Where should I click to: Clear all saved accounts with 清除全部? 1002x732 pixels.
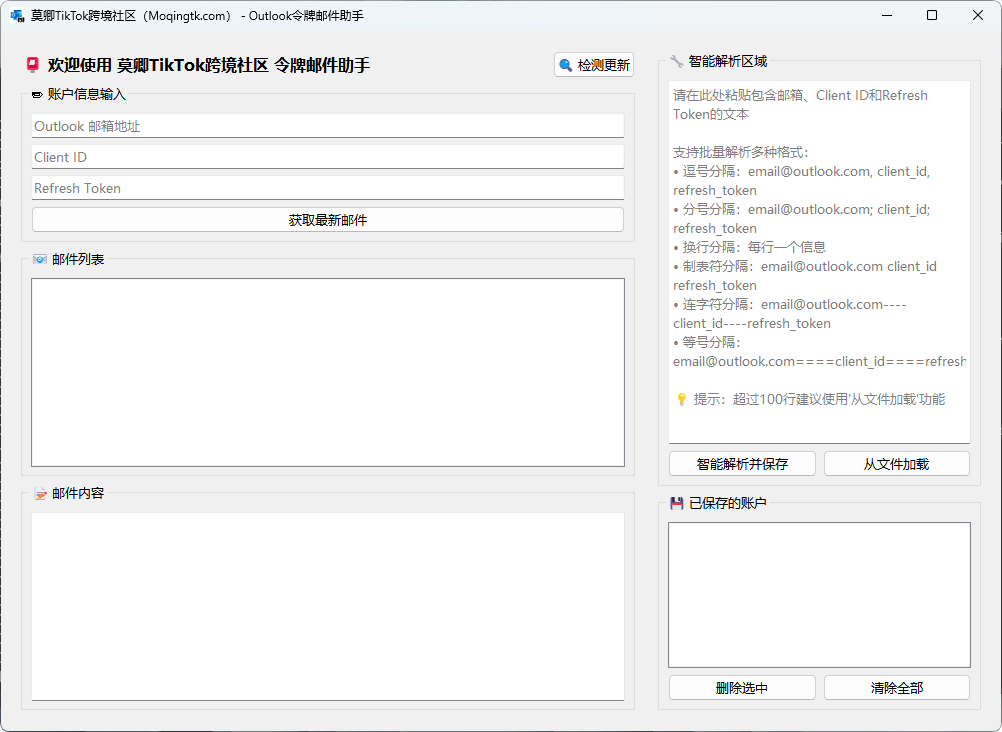coord(896,688)
